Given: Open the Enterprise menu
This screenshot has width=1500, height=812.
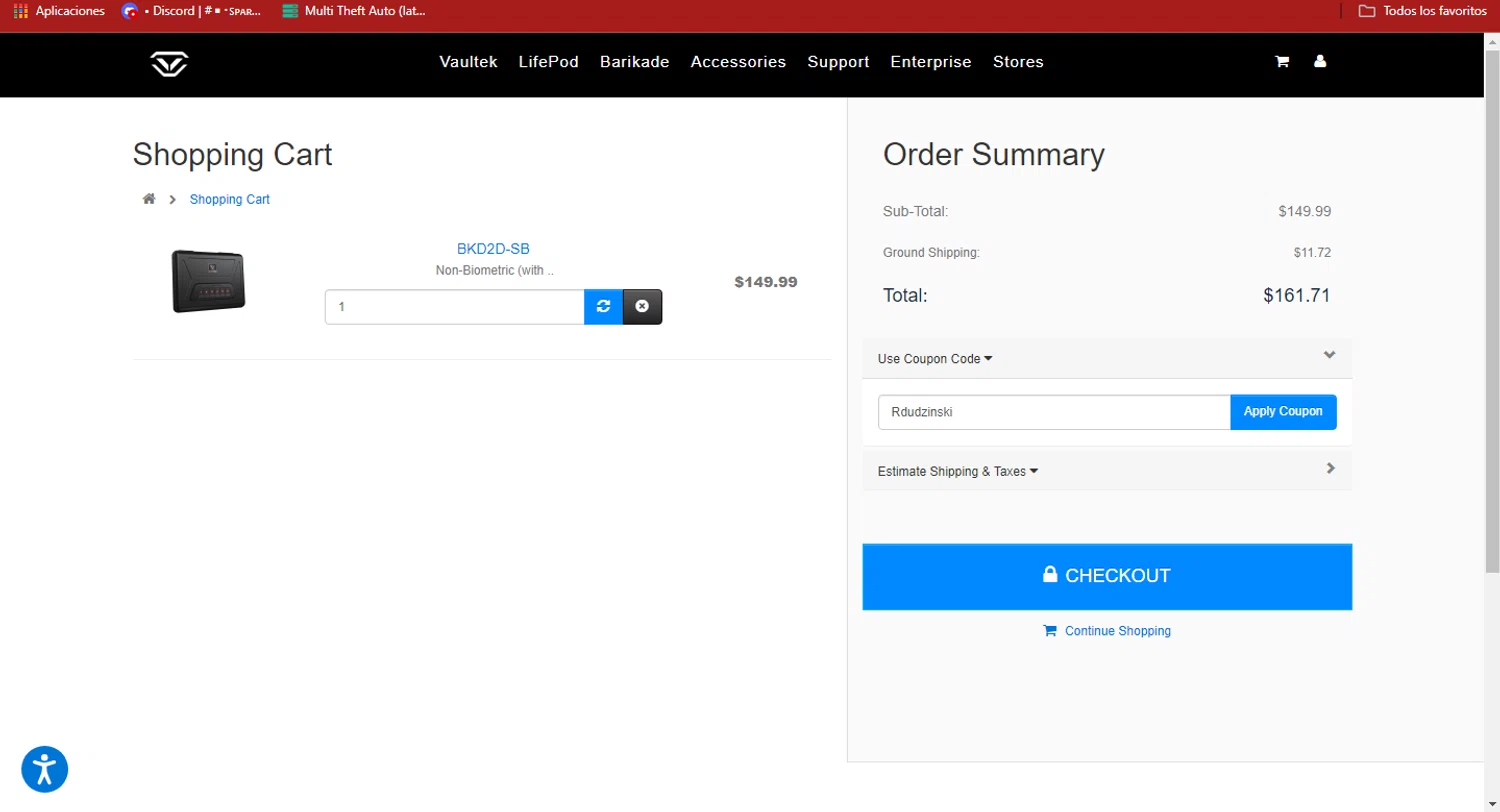Looking at the screenshot, I should click(x=931, y=62).
